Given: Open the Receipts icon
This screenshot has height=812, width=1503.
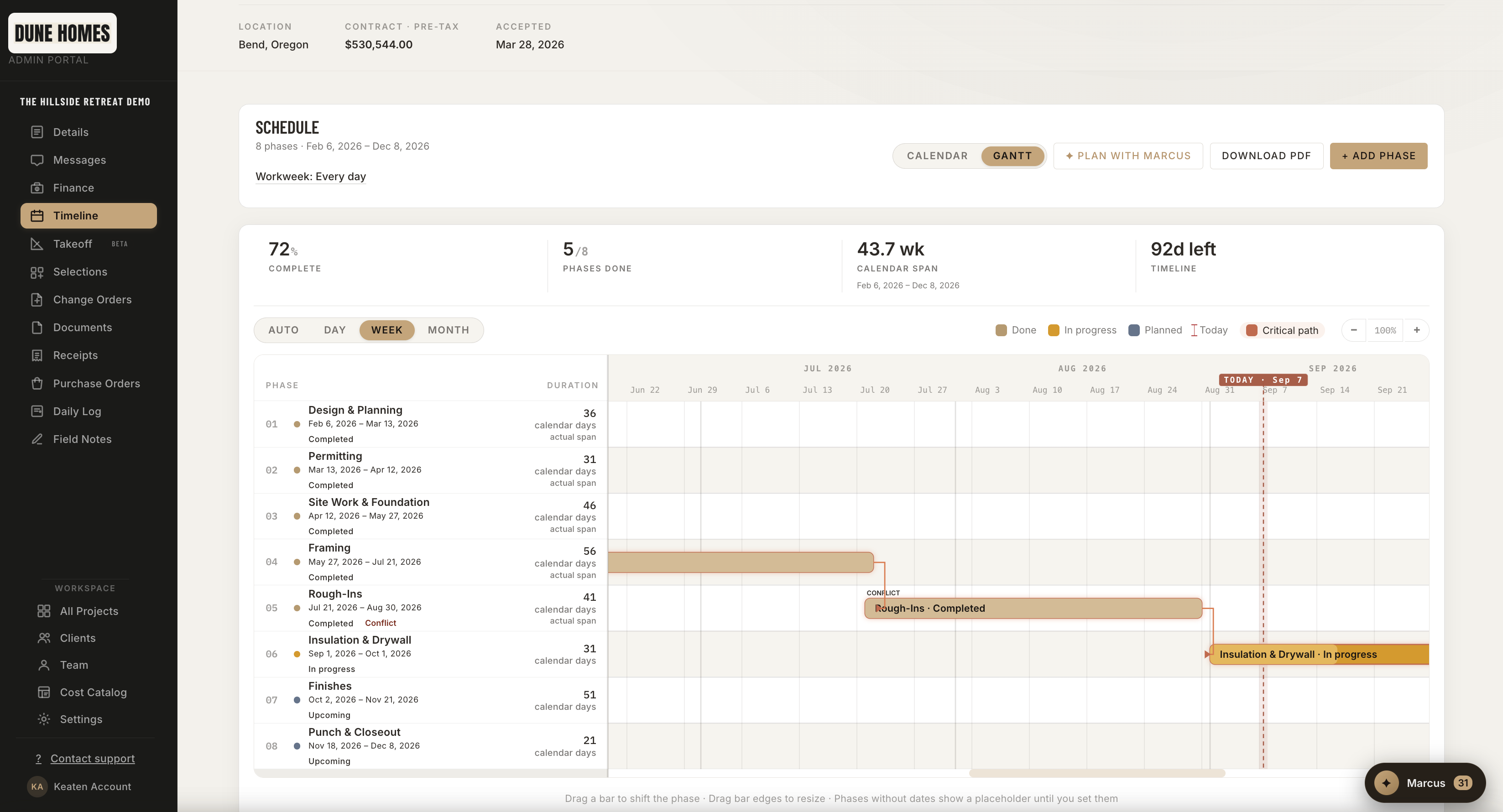Looking at the screenshot, I should (x=37, y=355).
